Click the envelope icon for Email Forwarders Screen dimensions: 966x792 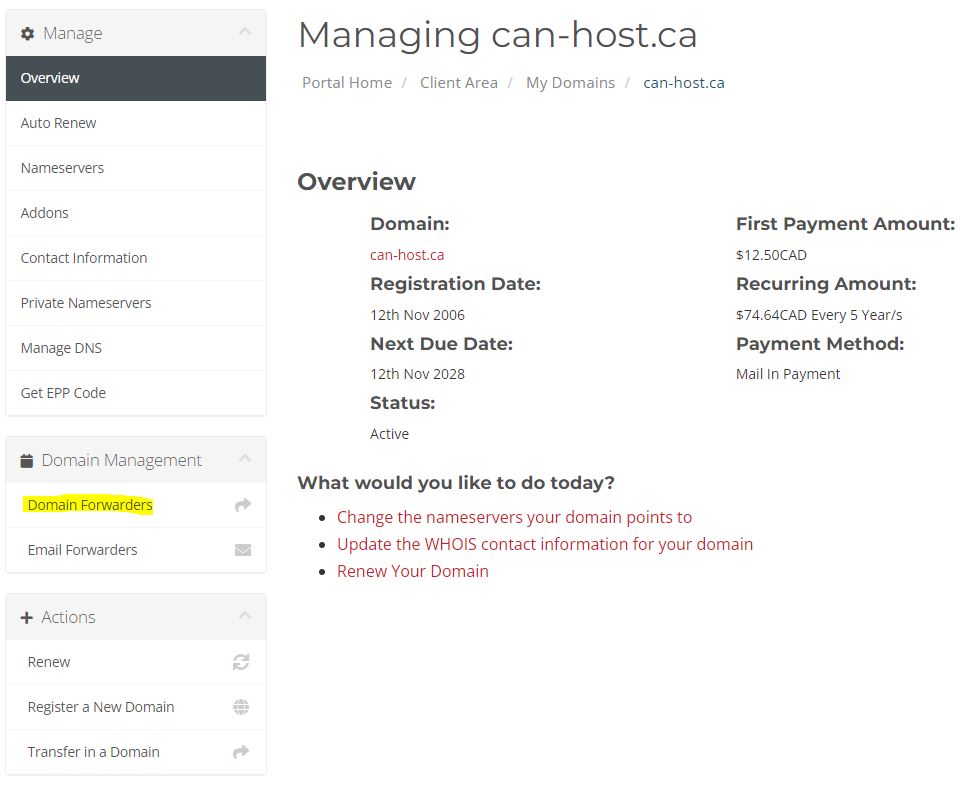click(242, 550)
